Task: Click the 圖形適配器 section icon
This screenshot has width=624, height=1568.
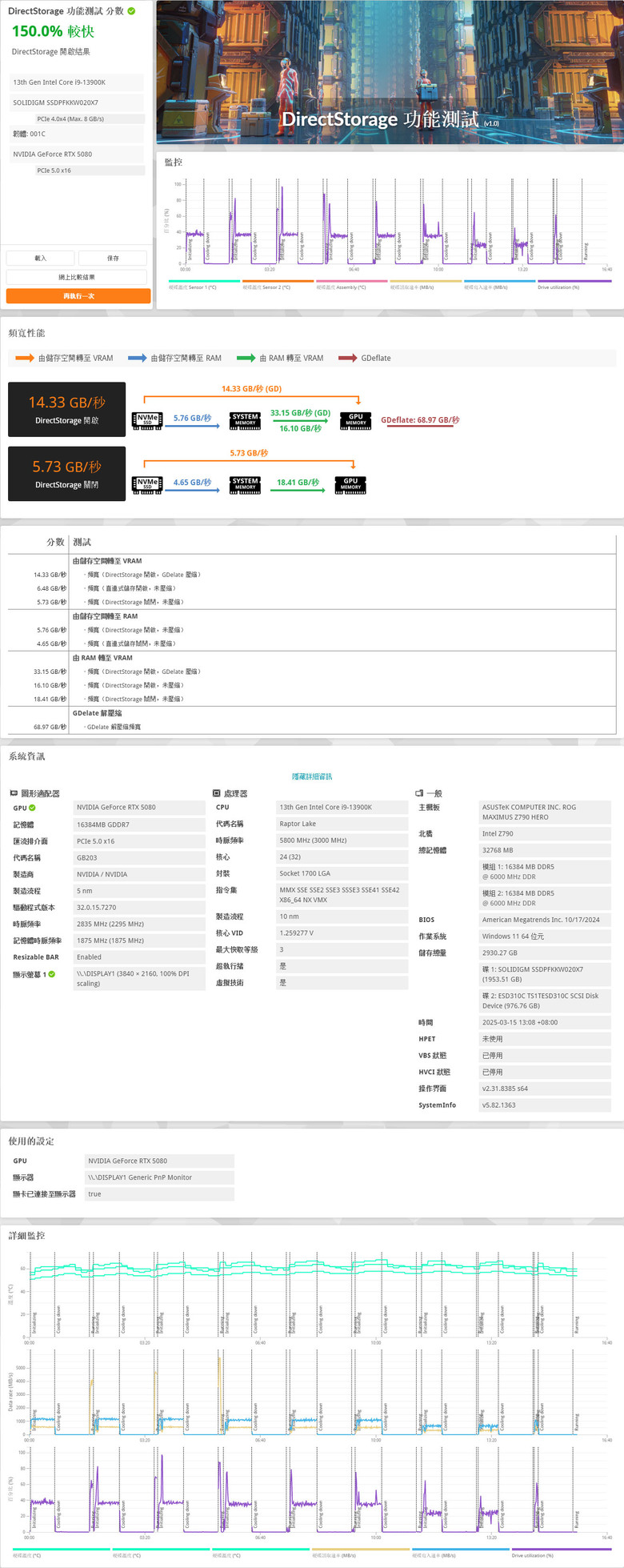Action: coord(14,793)
